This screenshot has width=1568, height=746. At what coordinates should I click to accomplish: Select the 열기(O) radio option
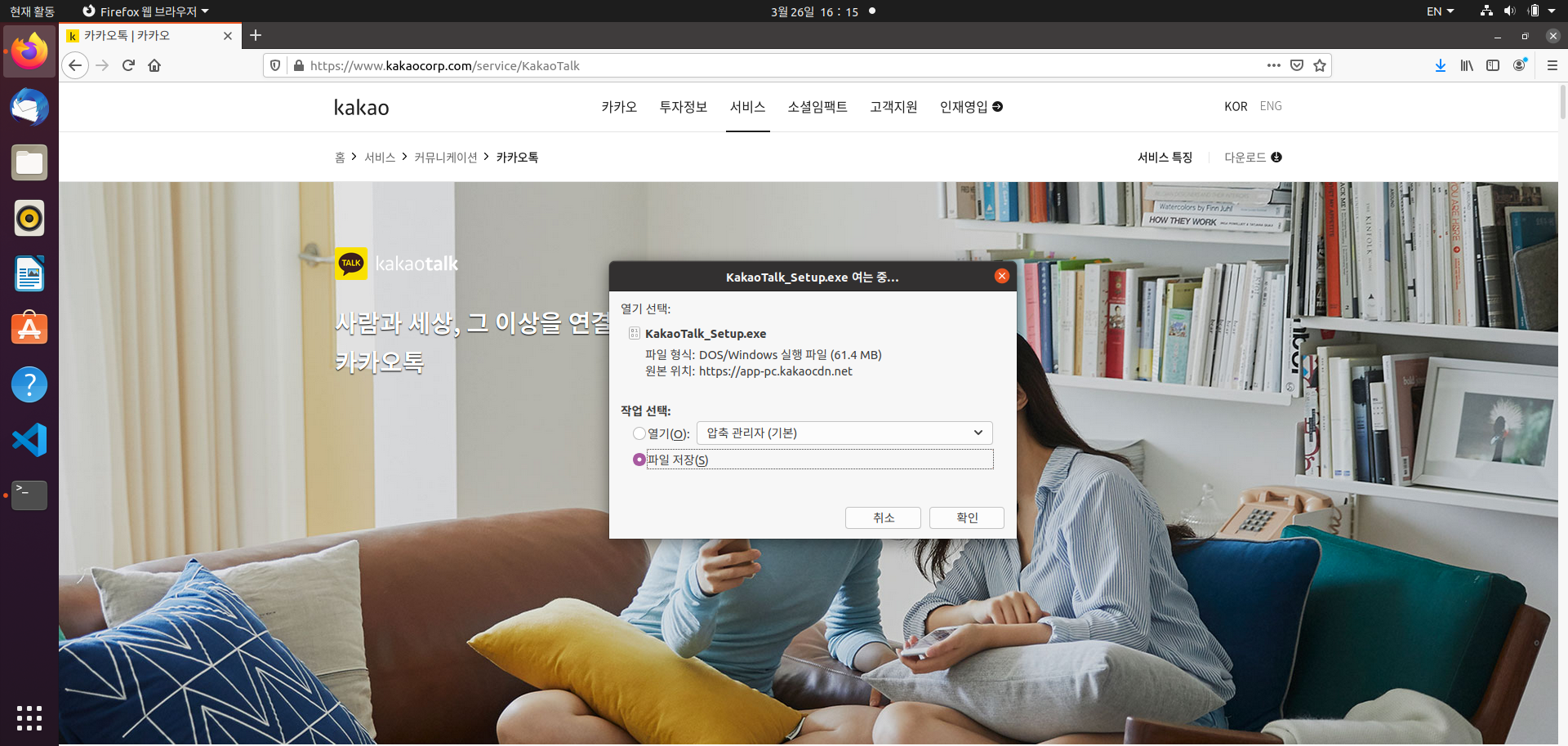pyautogui.click(x=639, y=433)
